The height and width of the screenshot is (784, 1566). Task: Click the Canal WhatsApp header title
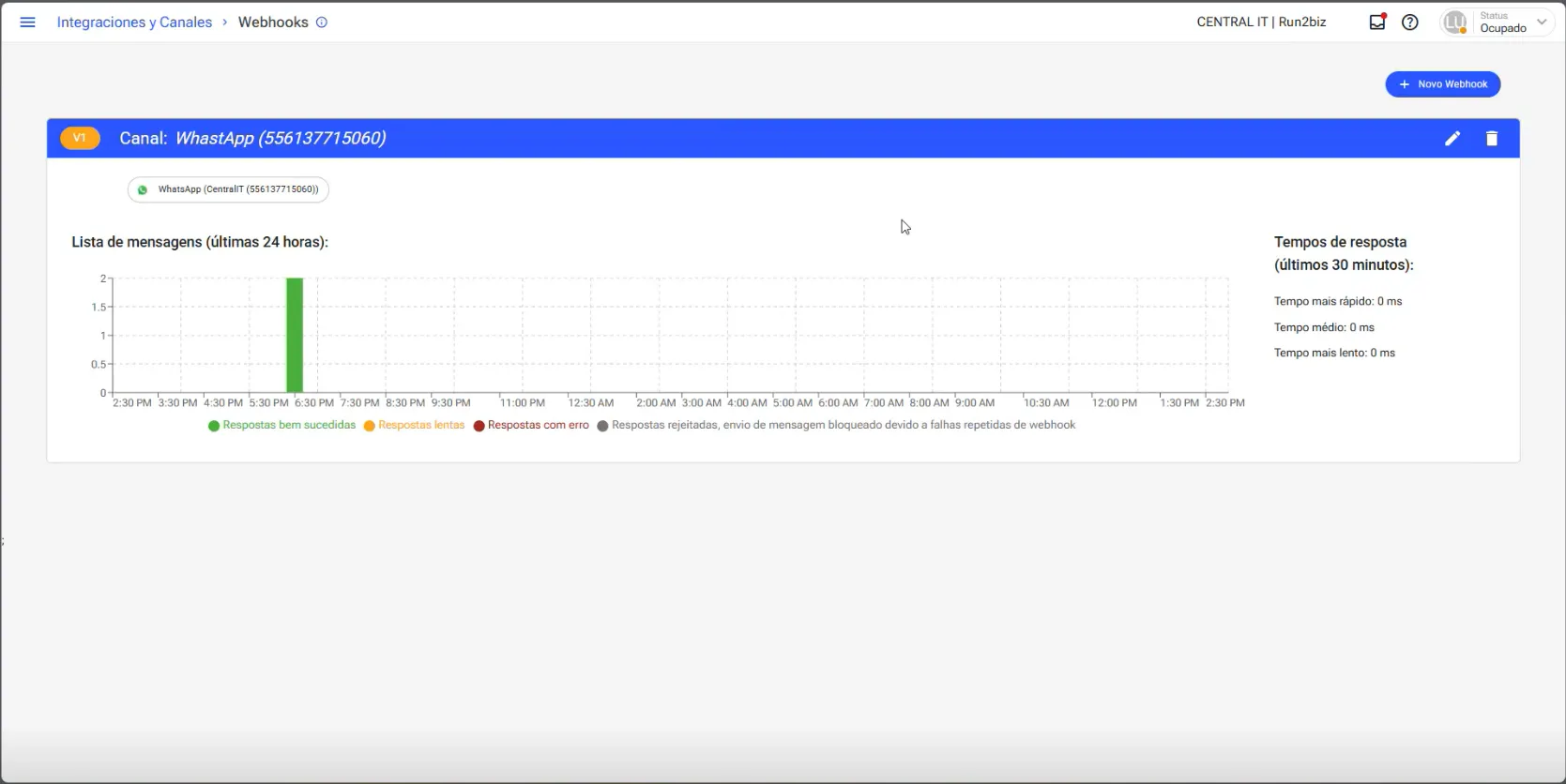252,138
